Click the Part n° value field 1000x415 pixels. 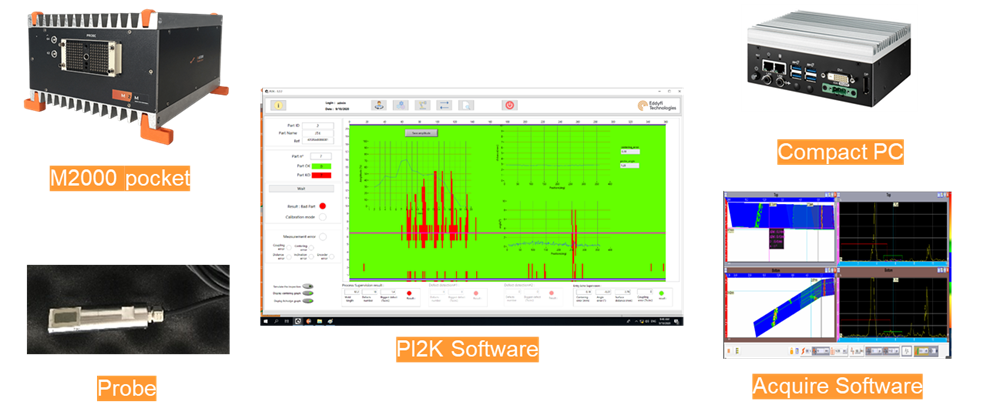coord(321,156)
